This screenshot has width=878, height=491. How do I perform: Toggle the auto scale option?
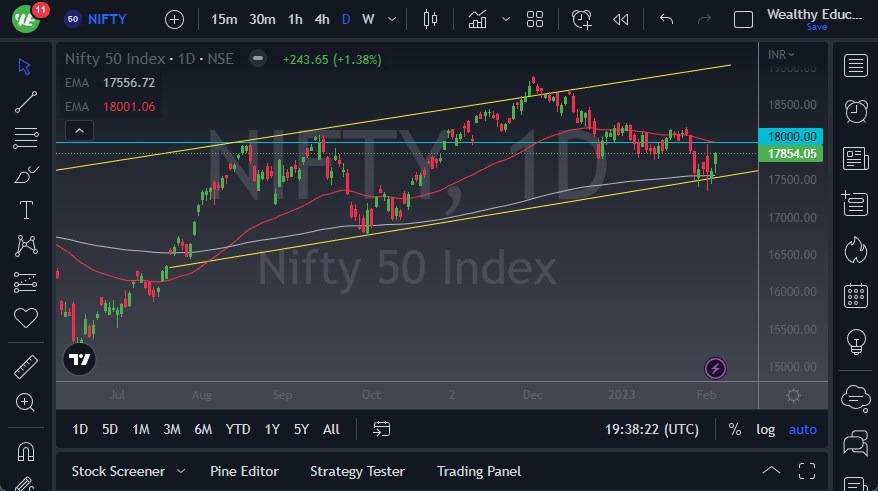pyautogui.click(x=802, y=429)
